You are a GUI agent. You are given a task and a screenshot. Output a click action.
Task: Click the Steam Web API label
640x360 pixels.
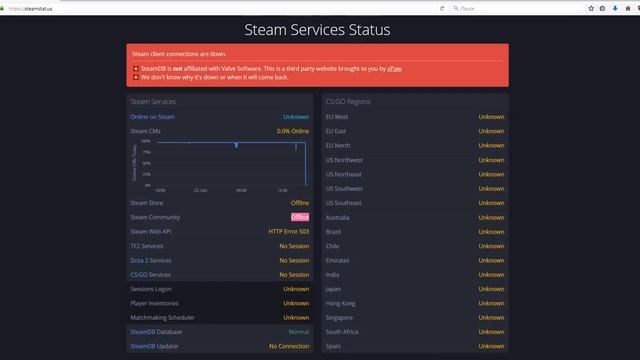pyautogui.click(x=151, y=231)
